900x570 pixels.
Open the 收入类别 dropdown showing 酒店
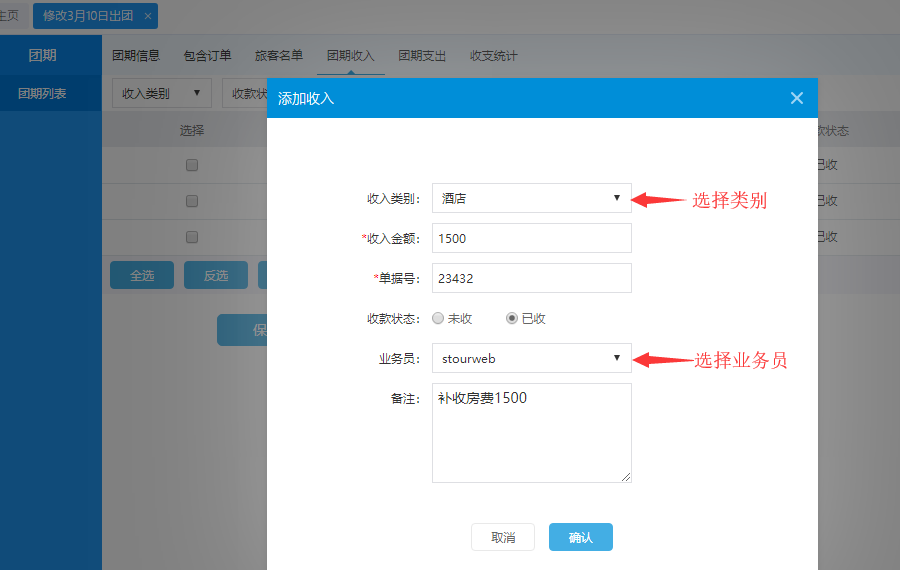click(531, 198)
